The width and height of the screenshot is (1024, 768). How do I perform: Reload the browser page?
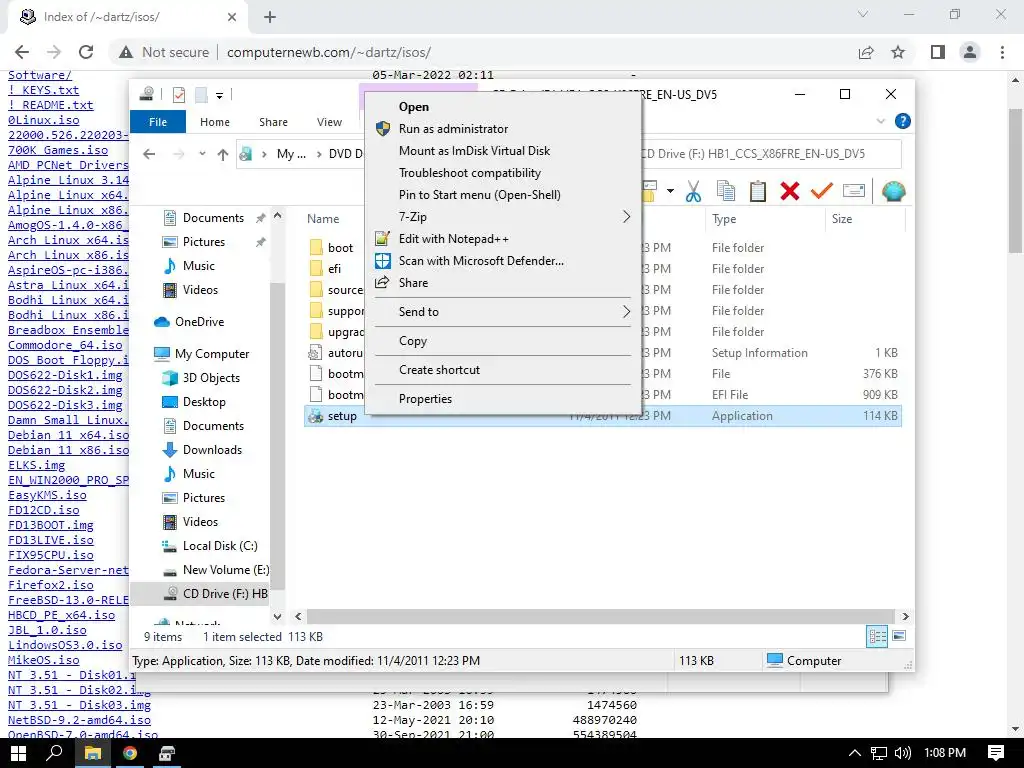point(86,52)
